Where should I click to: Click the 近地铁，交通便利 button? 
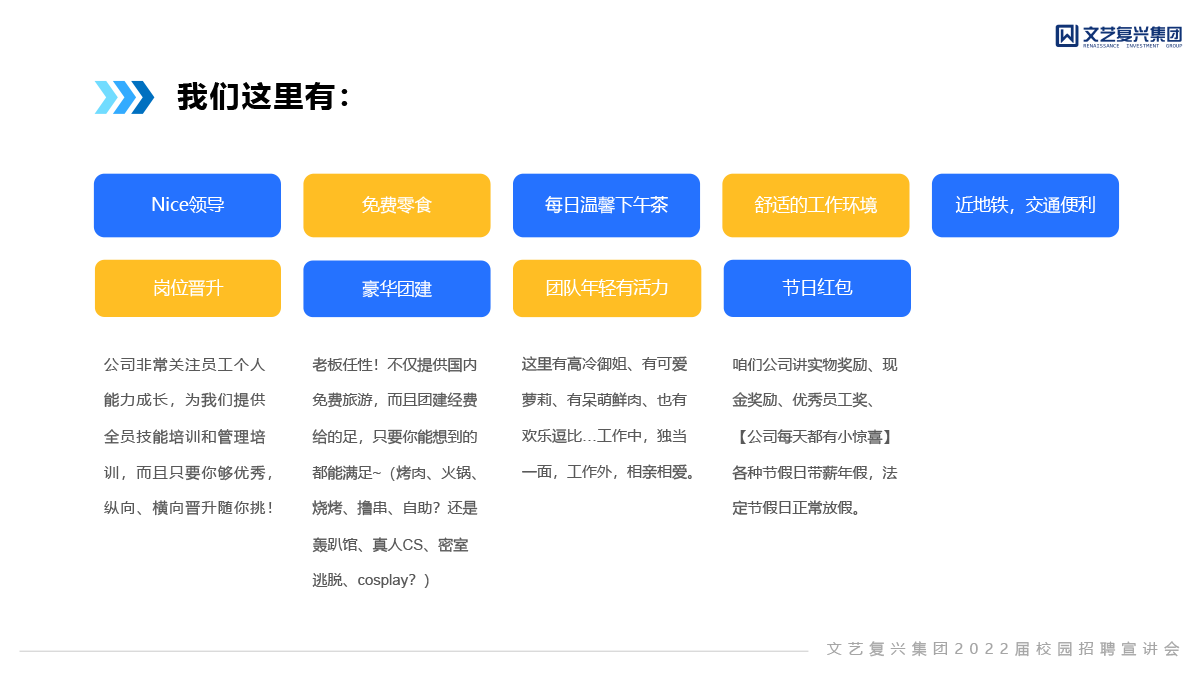(1025, 205)
